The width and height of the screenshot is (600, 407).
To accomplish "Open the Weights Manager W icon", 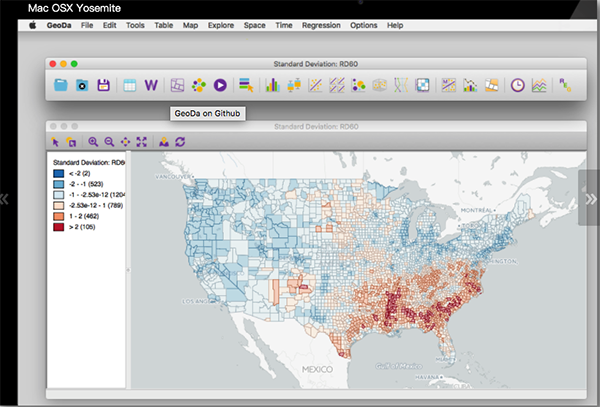I will [x=152, y=86].
